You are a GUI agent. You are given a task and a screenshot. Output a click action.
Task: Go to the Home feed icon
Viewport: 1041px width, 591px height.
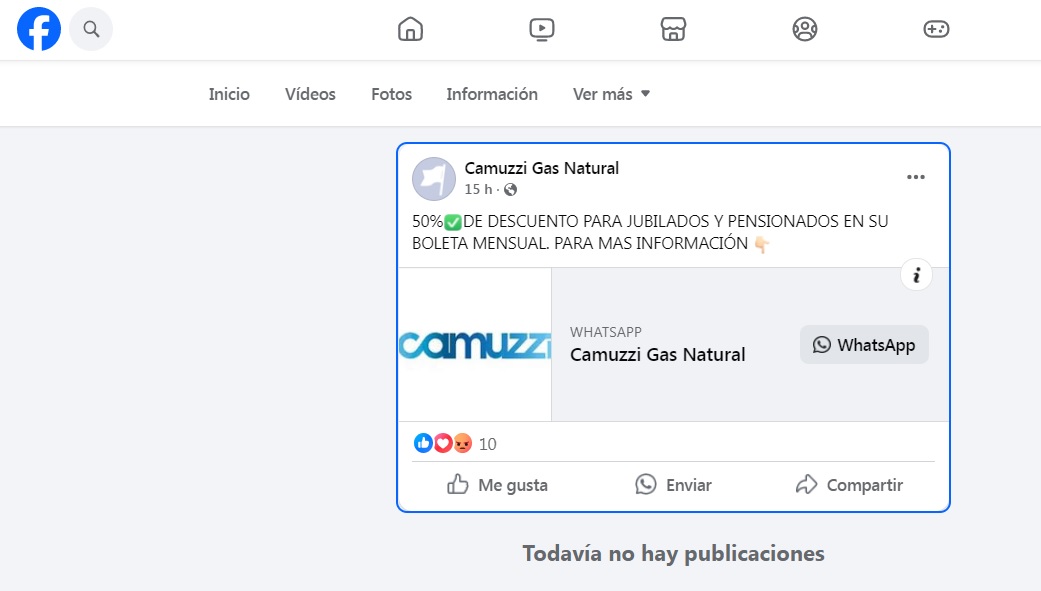pos(410,29)
